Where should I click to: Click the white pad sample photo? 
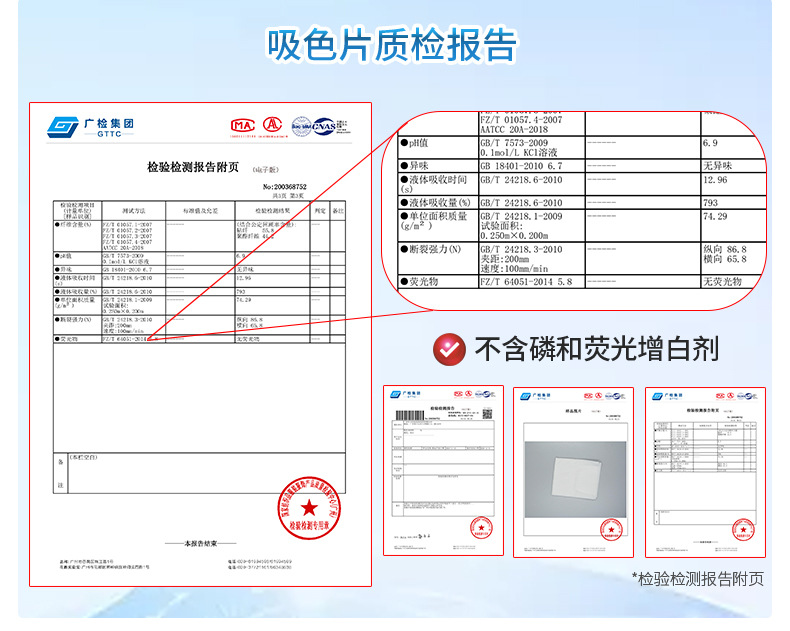coord(576,477)
